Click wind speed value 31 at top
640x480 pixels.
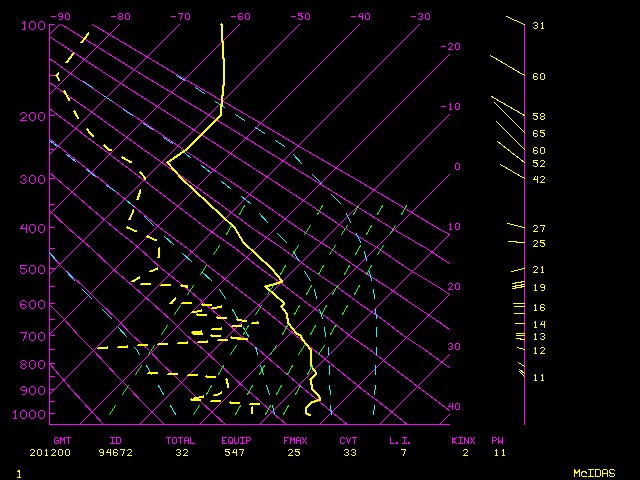pyautogui.click(x=538, y=25)
